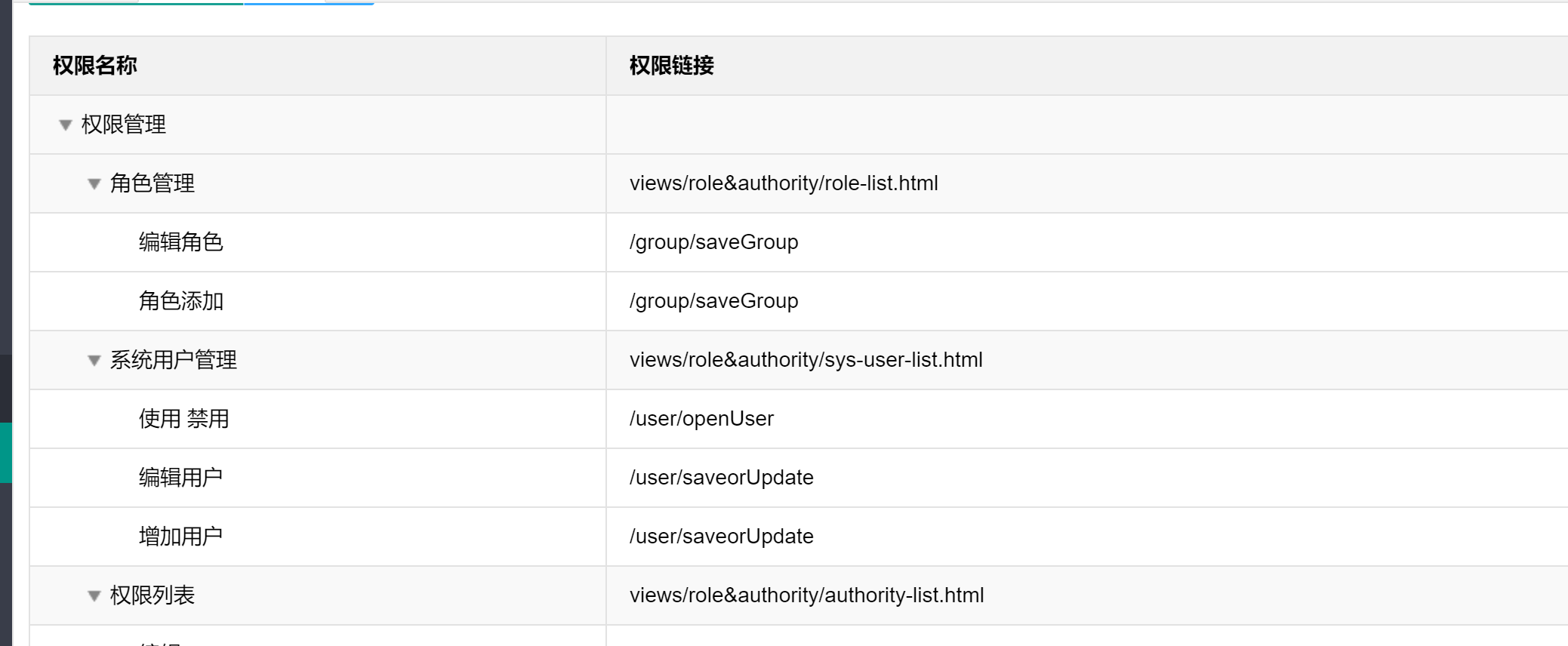Collapse the 权限列表 node arrow

94,596
